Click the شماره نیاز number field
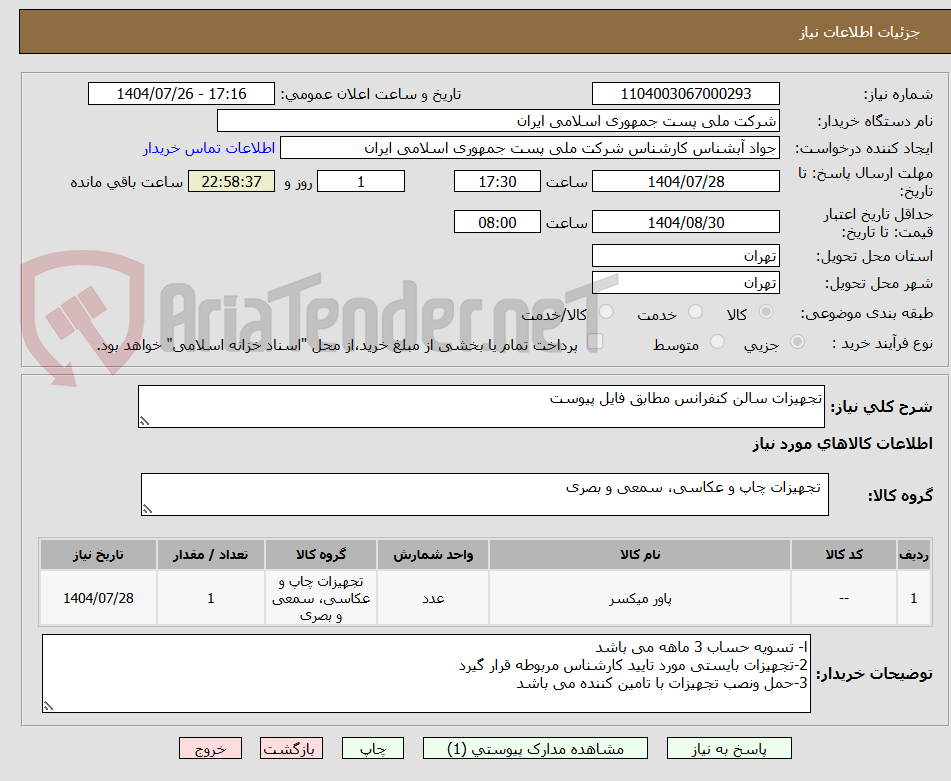This screenshot has height=781, width=951. (686, 93)
